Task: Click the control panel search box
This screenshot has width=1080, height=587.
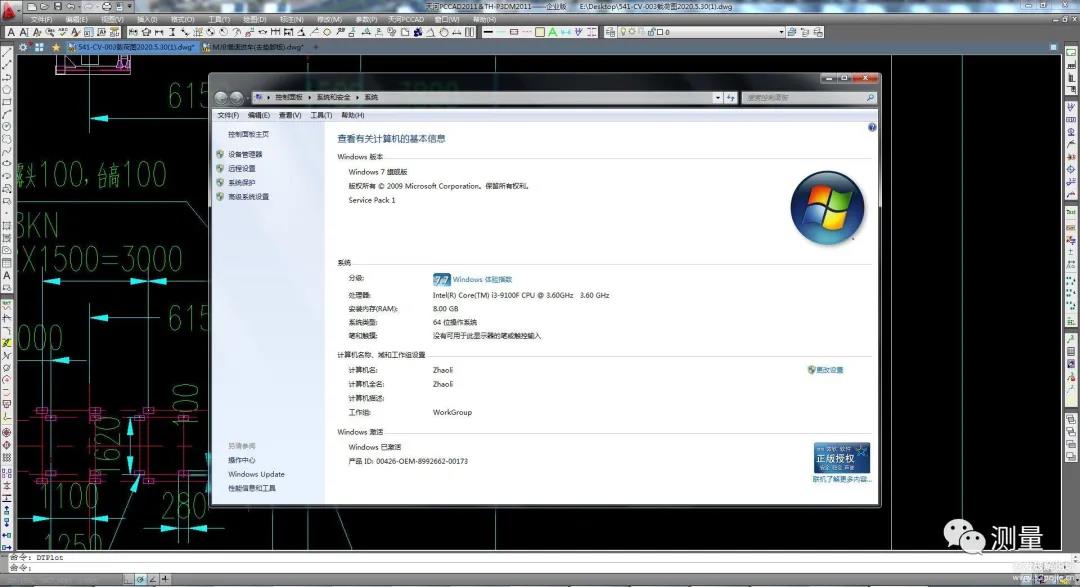Action: pos(809,98)
